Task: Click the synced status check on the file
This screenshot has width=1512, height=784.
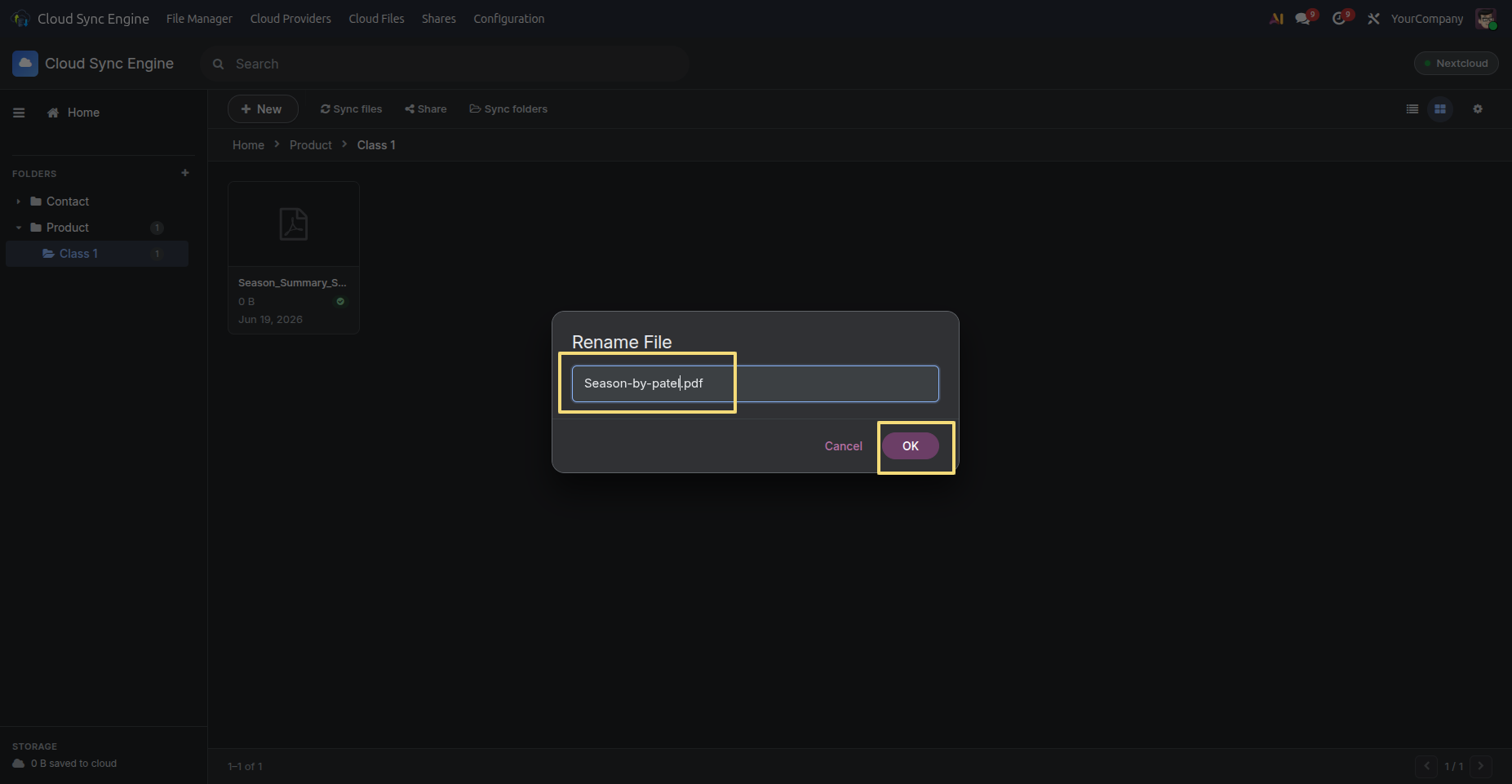Action: (340, 302)
